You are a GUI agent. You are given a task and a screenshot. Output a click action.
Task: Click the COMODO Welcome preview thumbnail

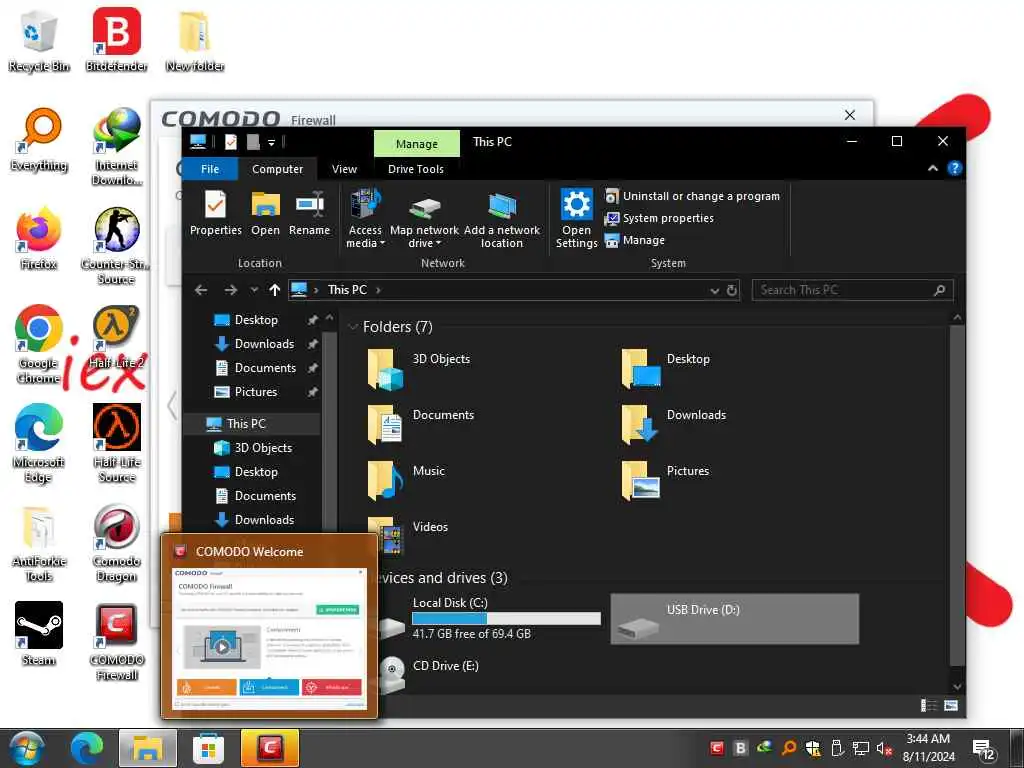pyautogui.click(x=270, y=639)
